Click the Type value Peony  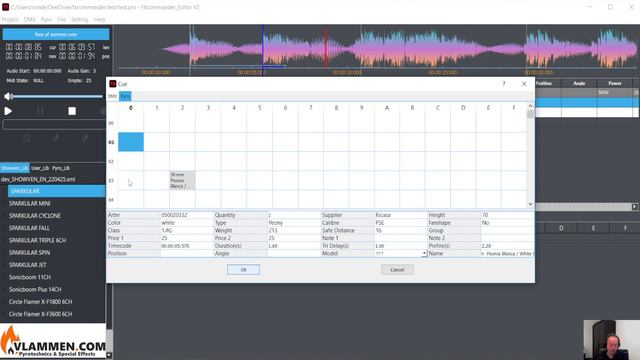[294, 223]
